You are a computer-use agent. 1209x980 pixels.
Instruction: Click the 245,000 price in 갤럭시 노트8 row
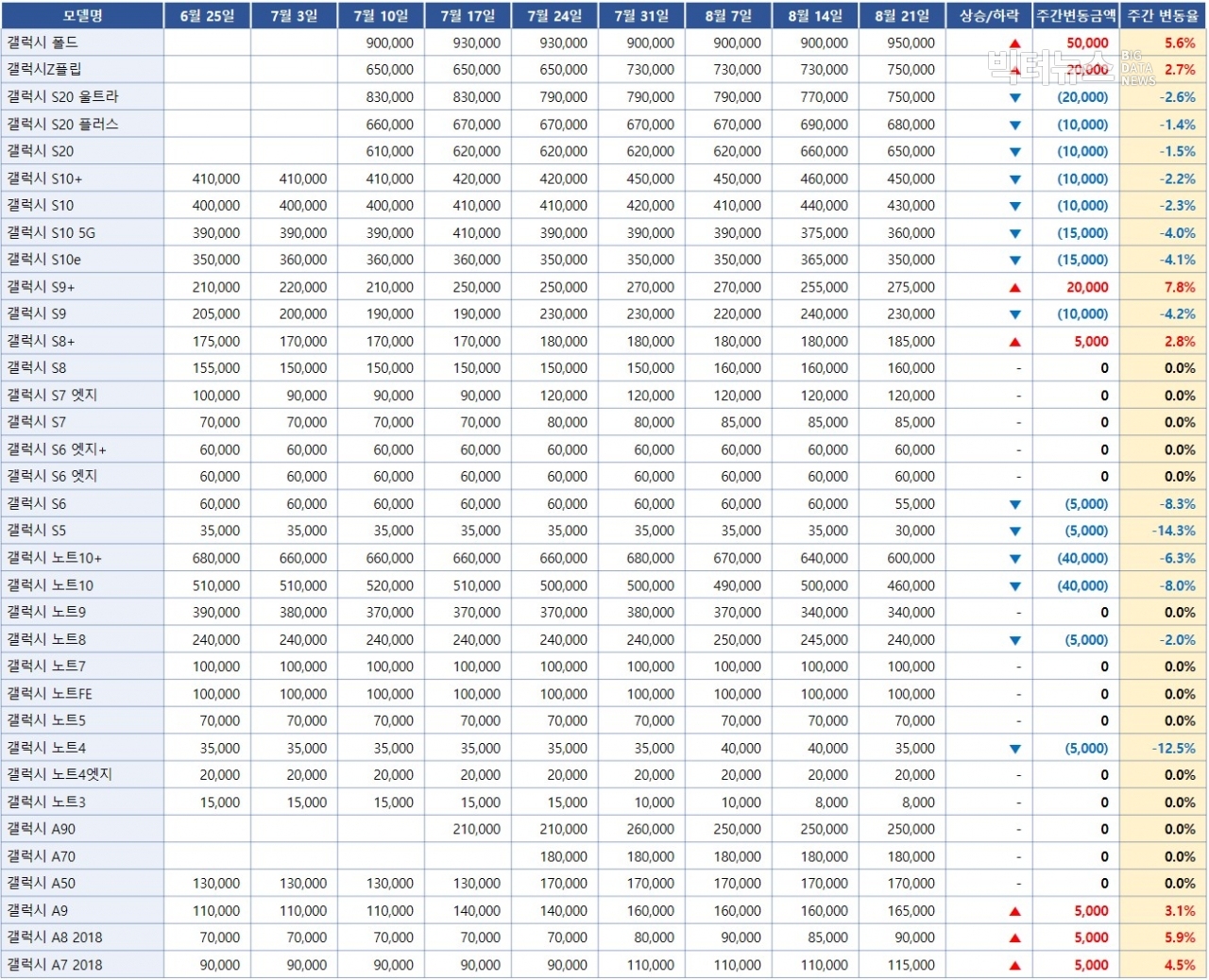coord(825,640)
